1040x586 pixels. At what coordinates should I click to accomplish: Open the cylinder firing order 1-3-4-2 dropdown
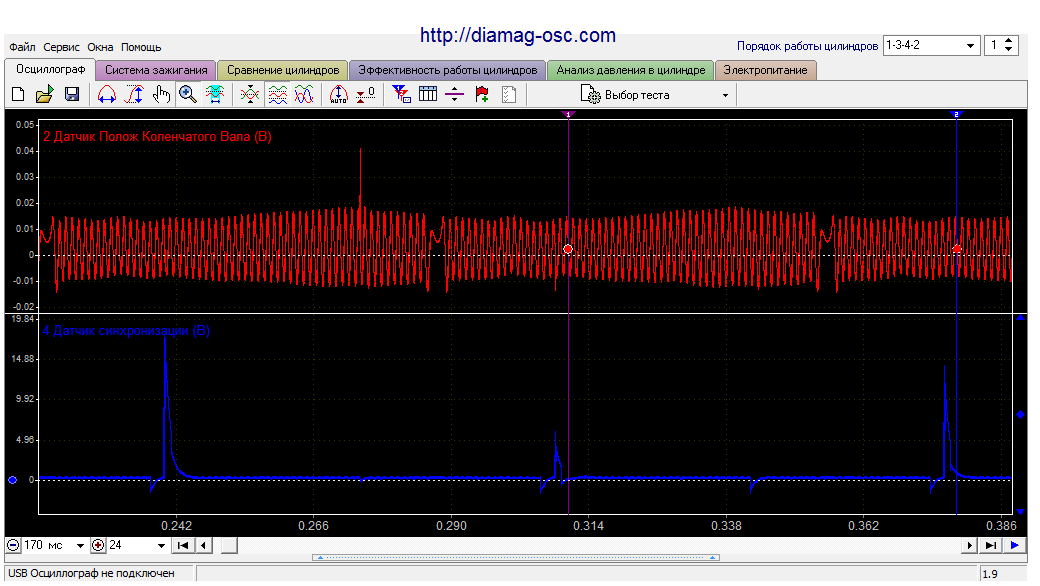970,46
